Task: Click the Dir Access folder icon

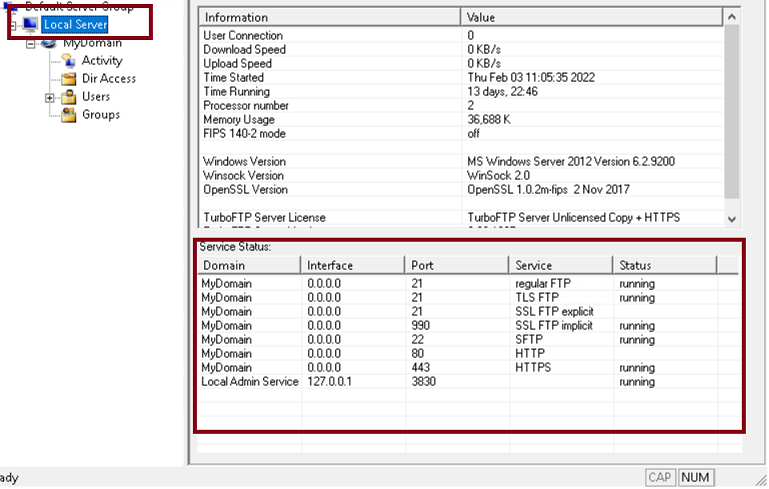Action: [69, 78]
